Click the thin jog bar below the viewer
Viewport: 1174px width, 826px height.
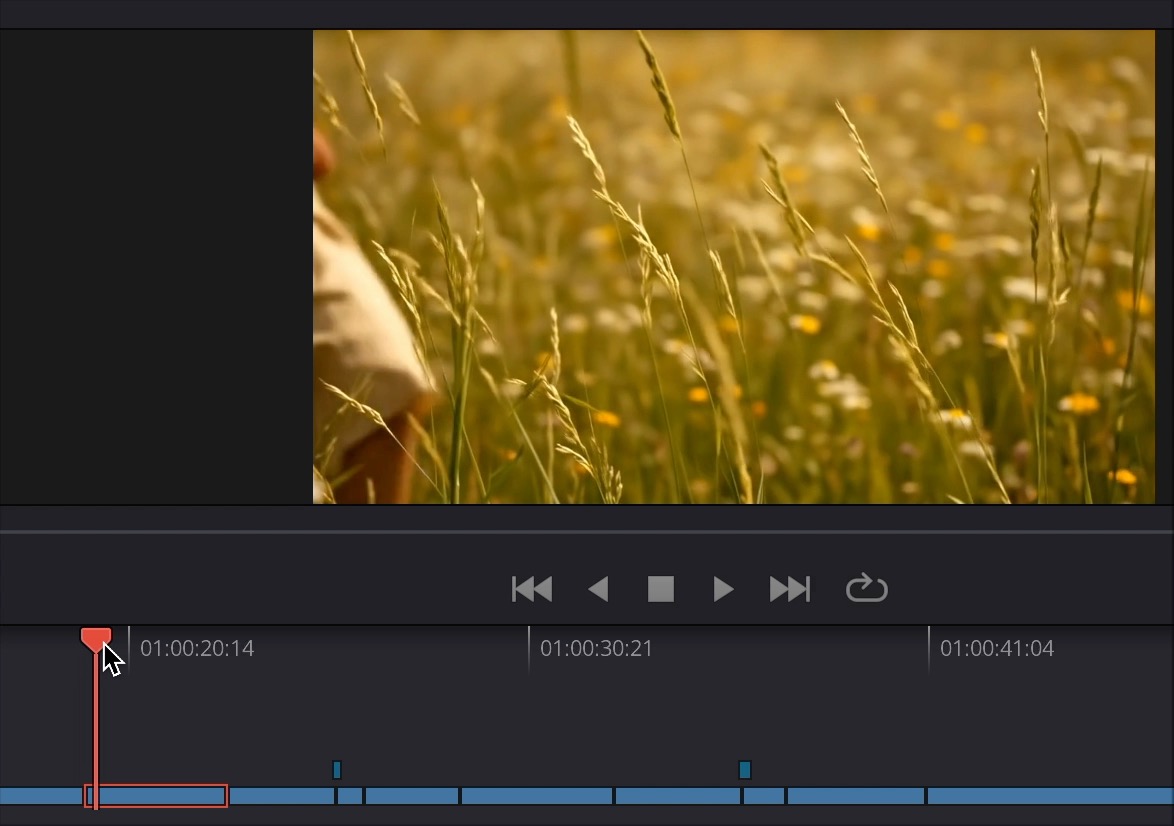586,532
